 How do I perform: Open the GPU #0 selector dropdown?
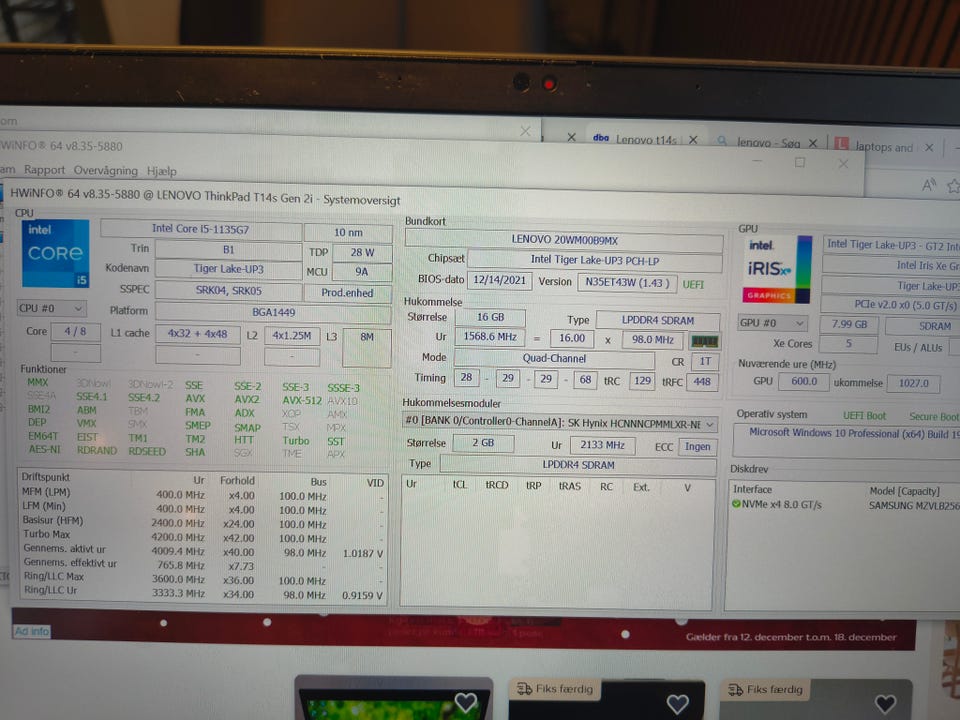[773, 323]
